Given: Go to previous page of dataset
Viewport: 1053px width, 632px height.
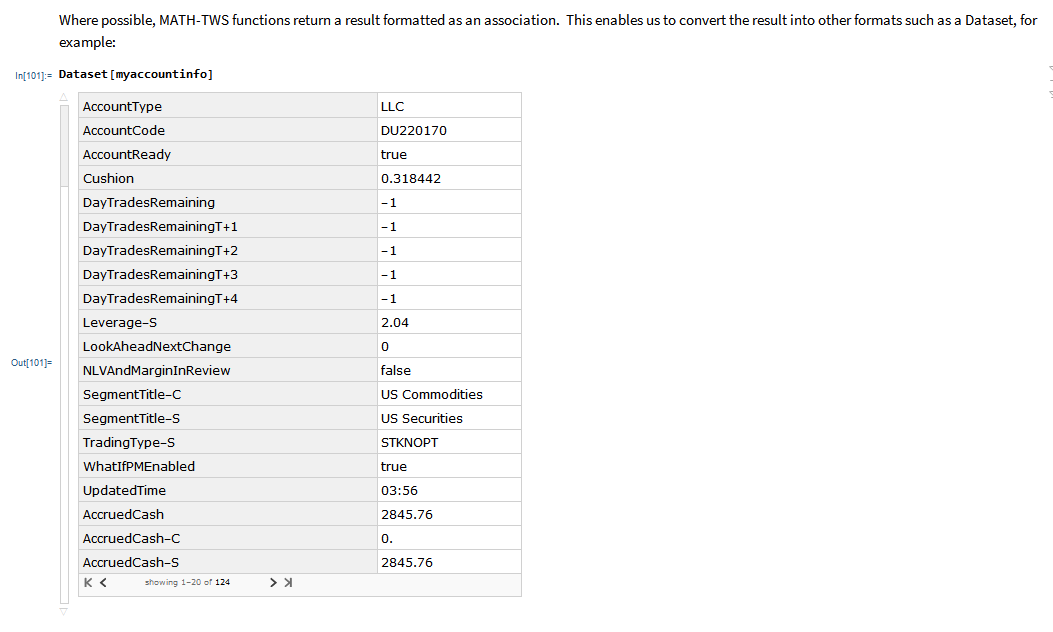Looking at the screenshot, I should 103,582.
